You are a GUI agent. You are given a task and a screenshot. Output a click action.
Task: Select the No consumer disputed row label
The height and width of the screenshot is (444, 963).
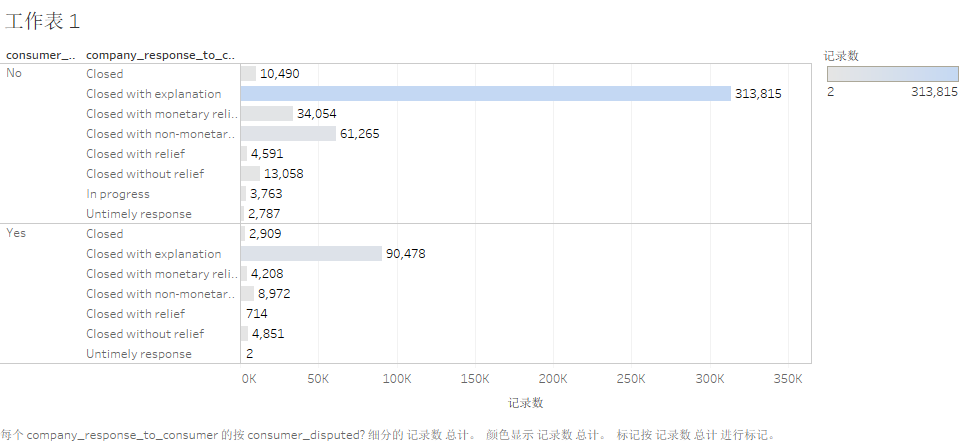pos(15,73)
